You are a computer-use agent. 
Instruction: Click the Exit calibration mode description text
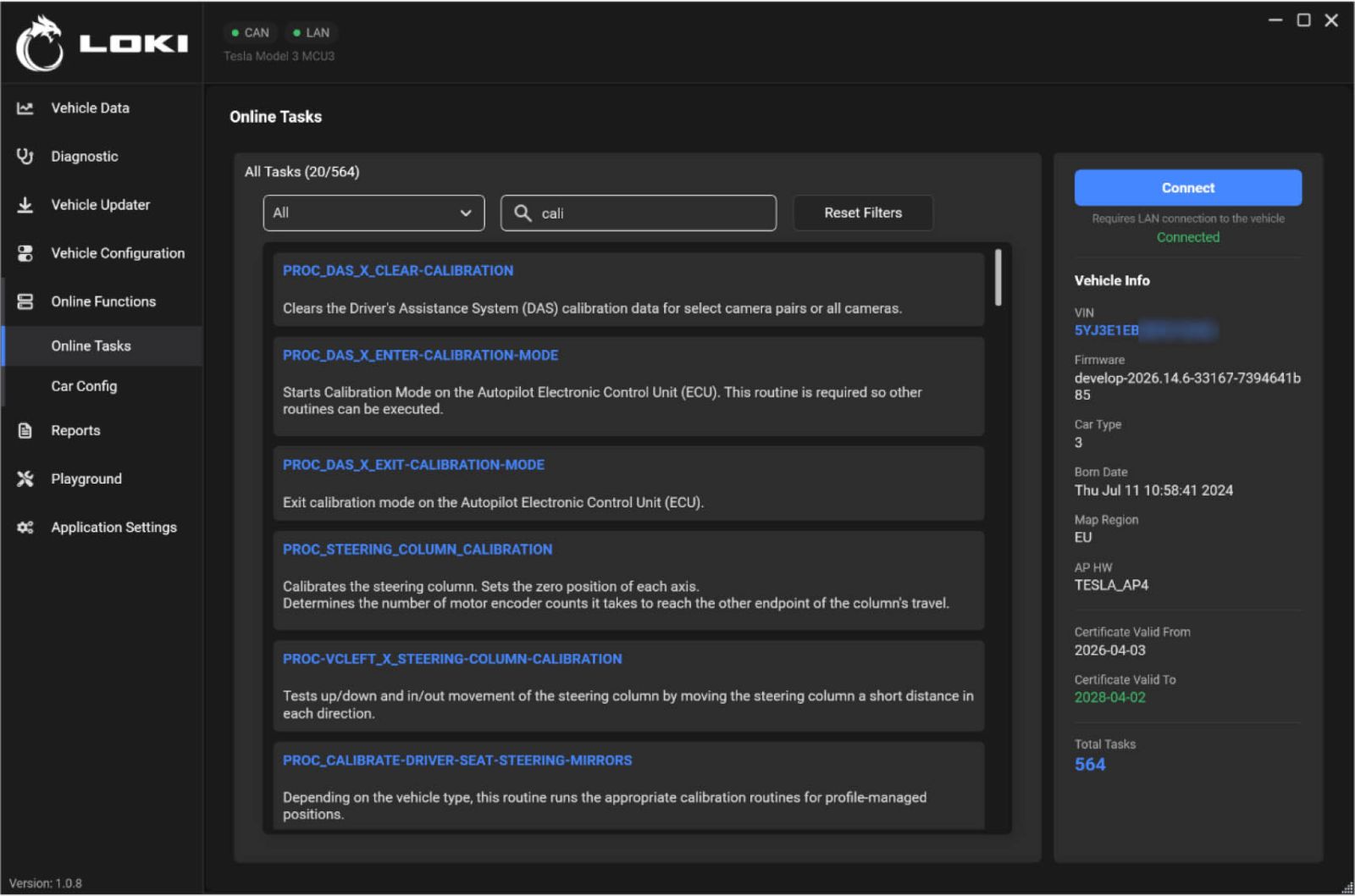(493, 502)
